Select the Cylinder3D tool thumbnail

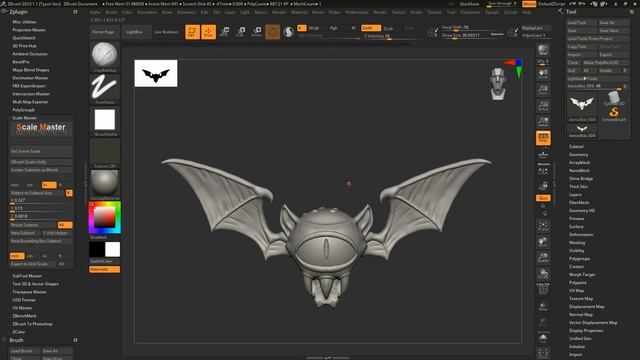coord(614,98)
